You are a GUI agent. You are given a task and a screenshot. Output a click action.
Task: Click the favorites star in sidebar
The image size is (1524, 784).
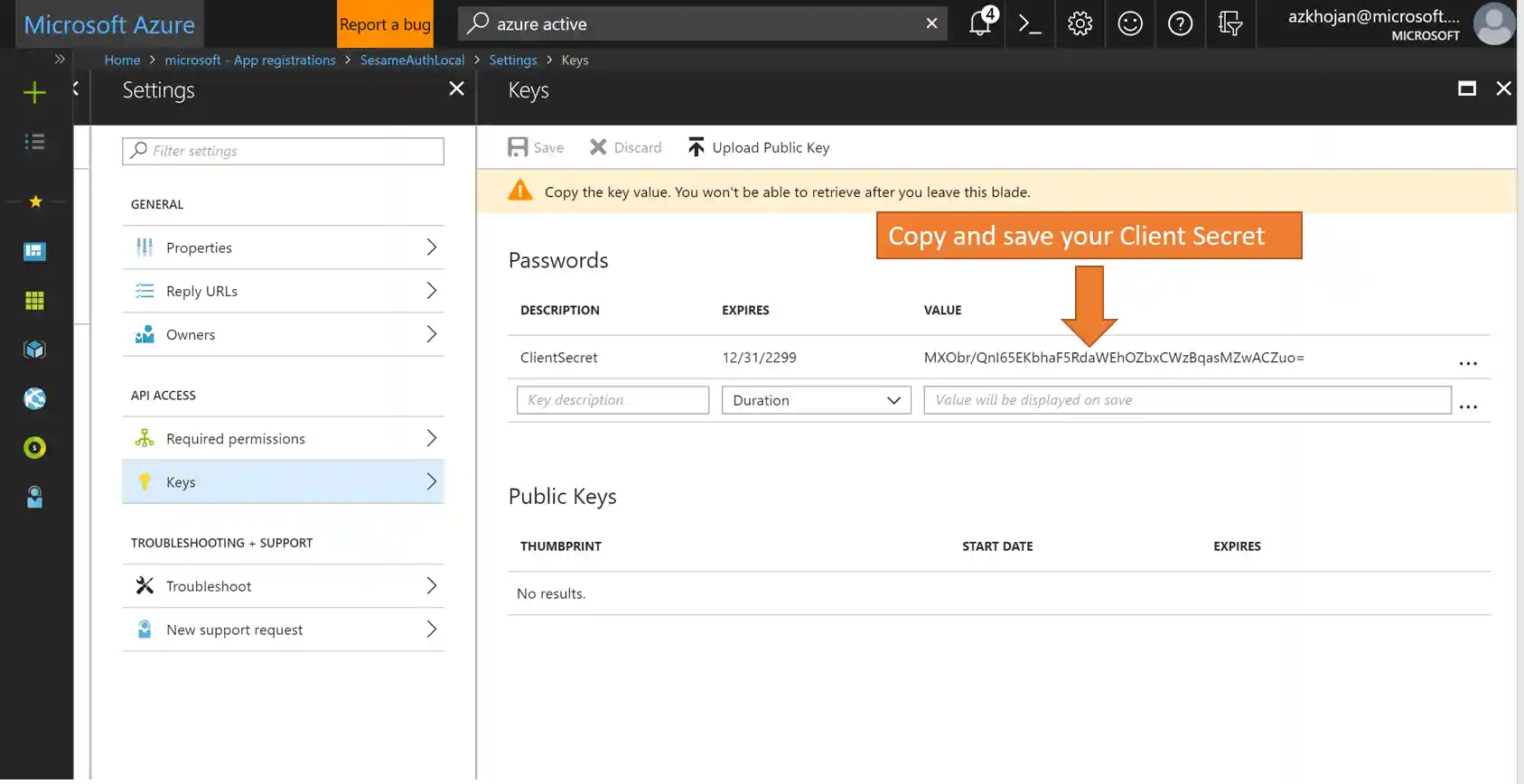35,201
